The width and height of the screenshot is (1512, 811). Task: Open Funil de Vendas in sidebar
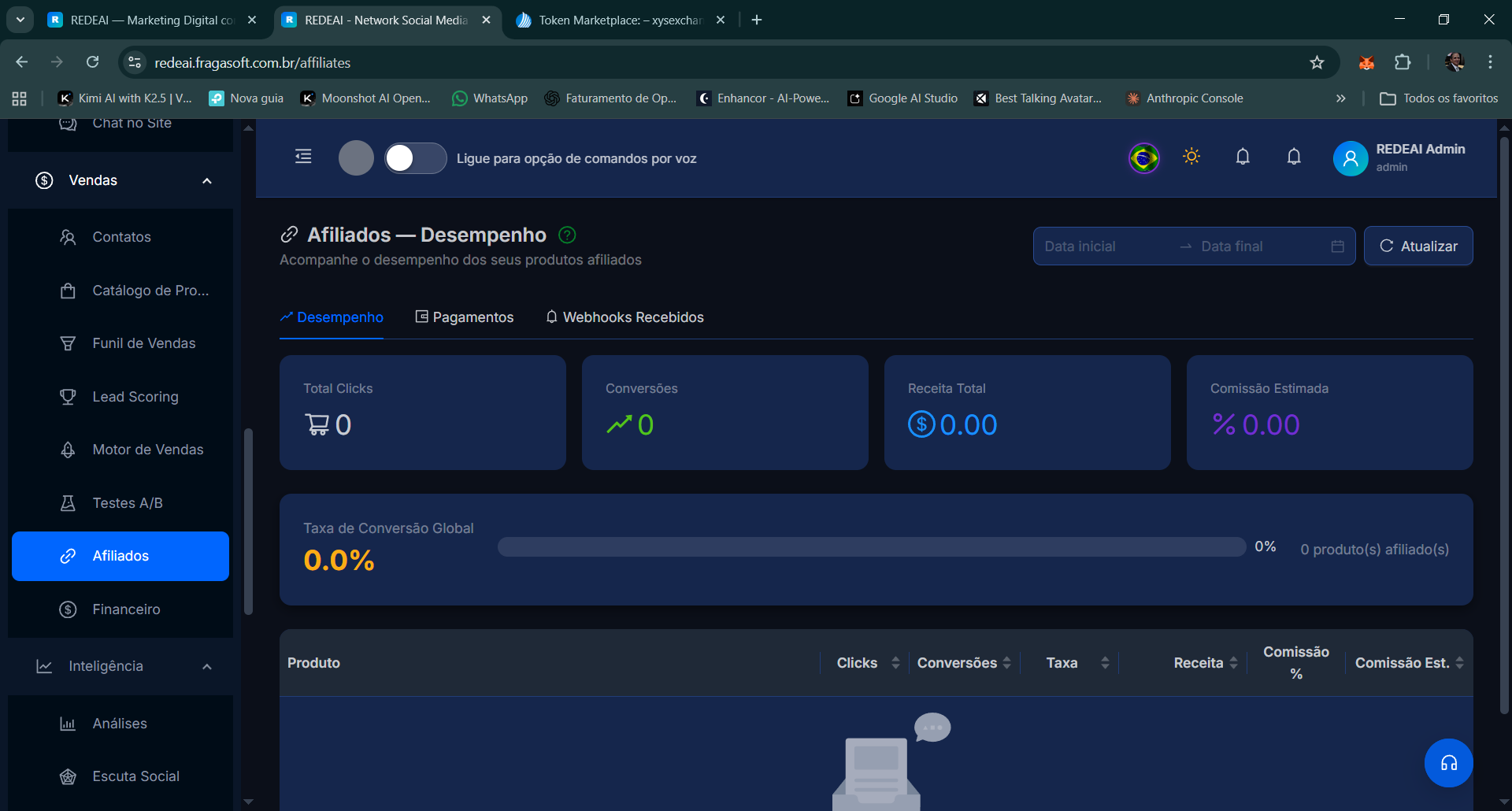click(120, 343)
